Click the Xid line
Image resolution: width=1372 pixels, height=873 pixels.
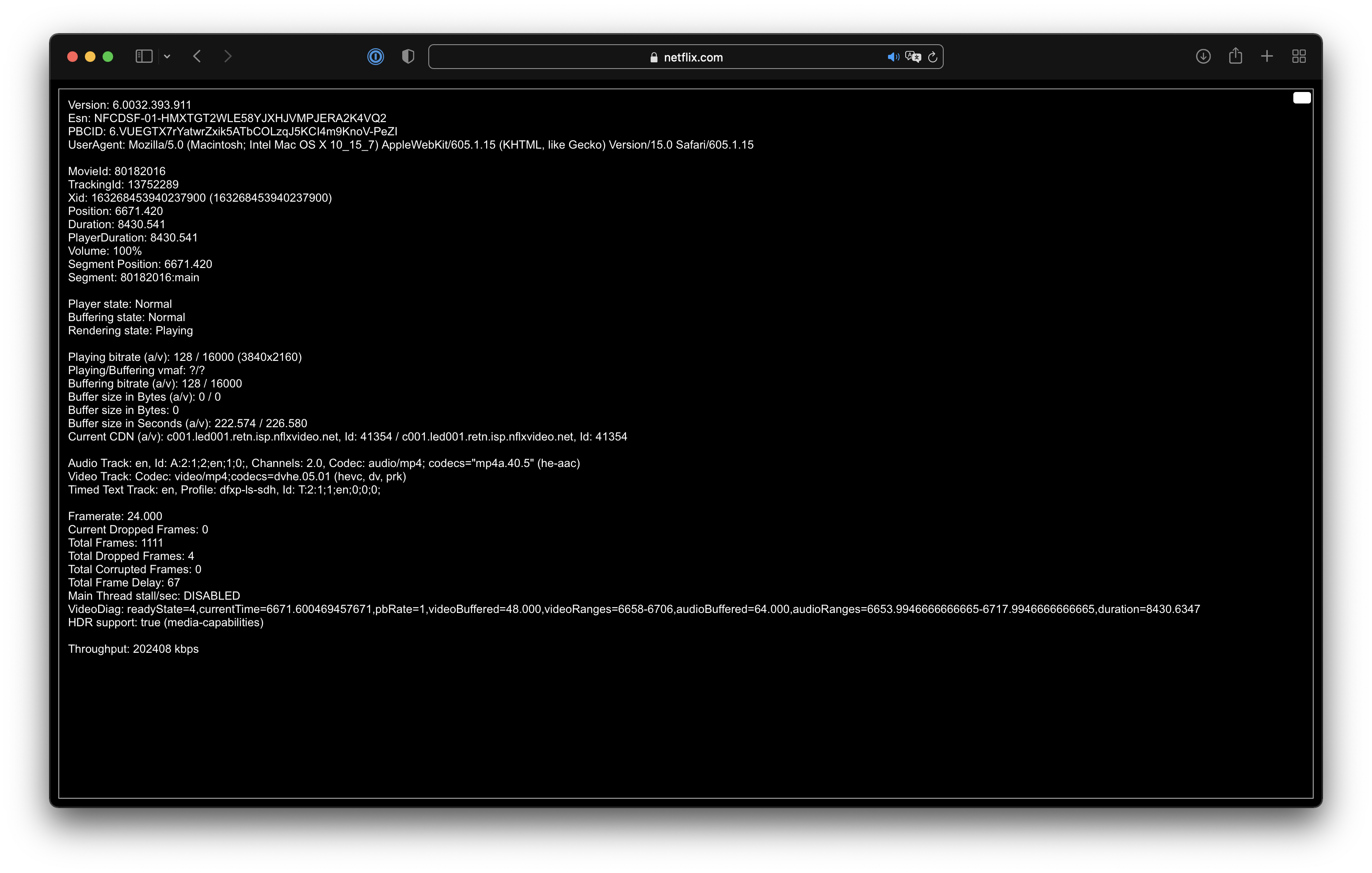(x=199, y=198)
